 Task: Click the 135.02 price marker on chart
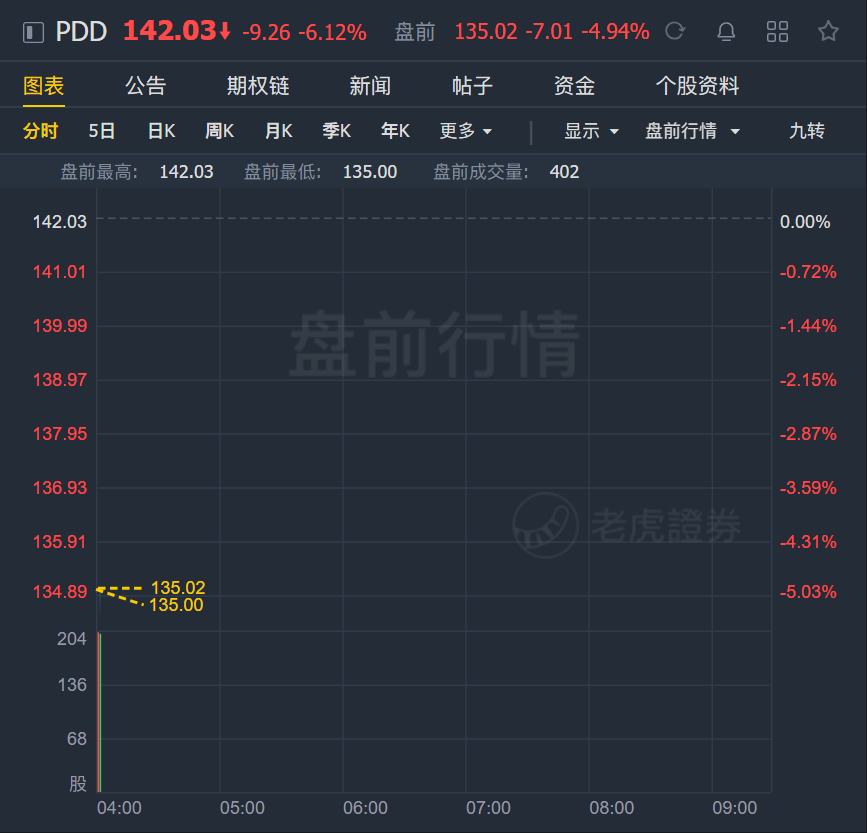tap(178, 587)
